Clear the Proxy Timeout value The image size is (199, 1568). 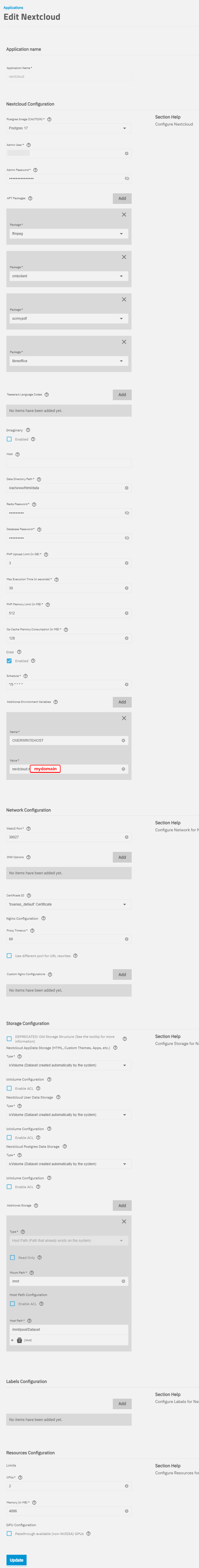pos(127,939)
